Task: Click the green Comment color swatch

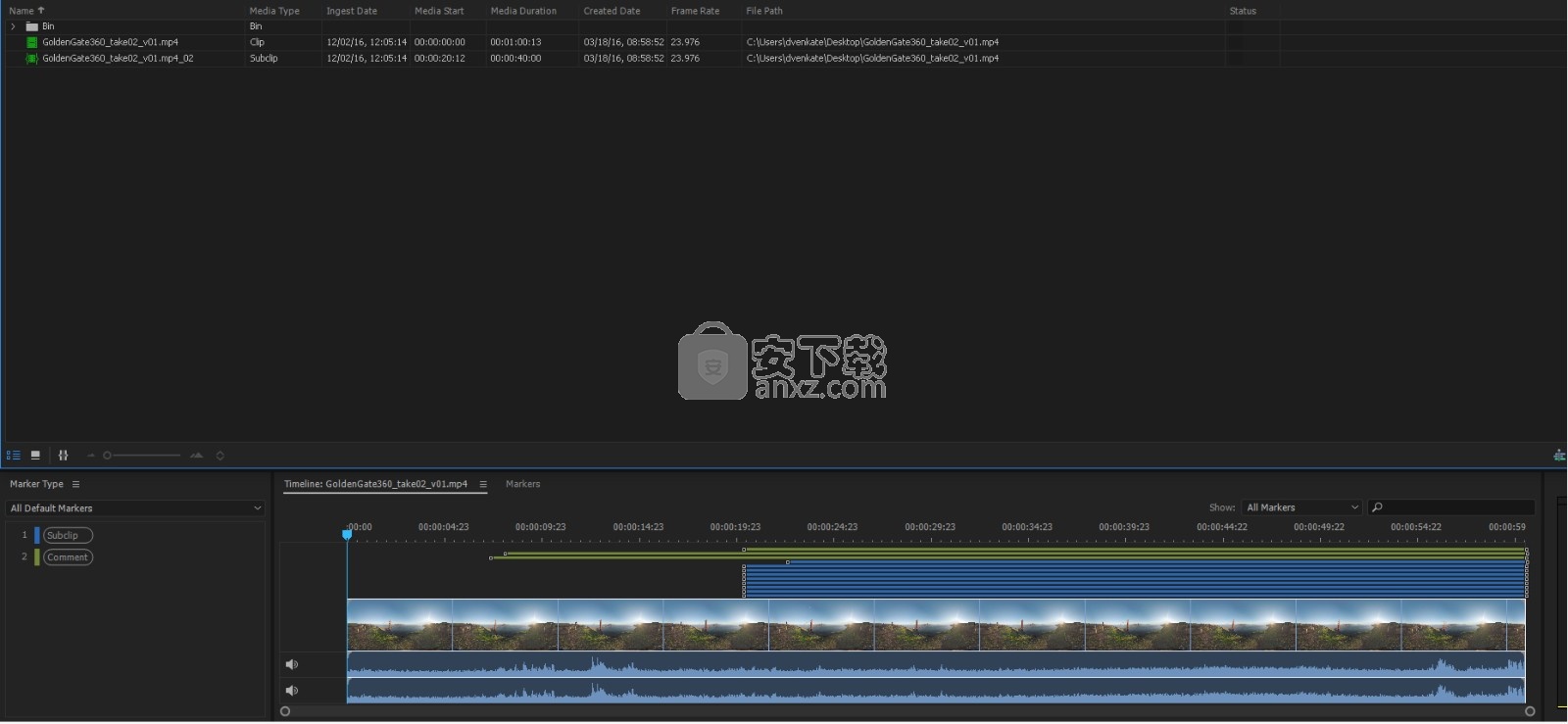Action: 37,557
